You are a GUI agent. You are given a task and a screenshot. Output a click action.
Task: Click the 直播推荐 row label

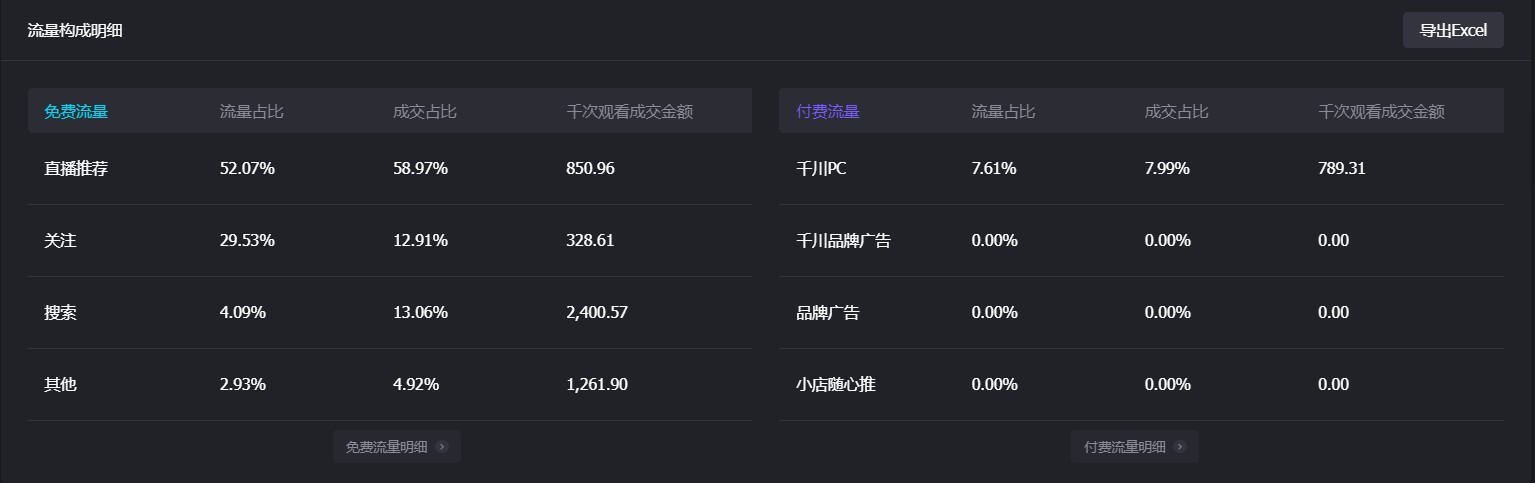click(76, 168)
